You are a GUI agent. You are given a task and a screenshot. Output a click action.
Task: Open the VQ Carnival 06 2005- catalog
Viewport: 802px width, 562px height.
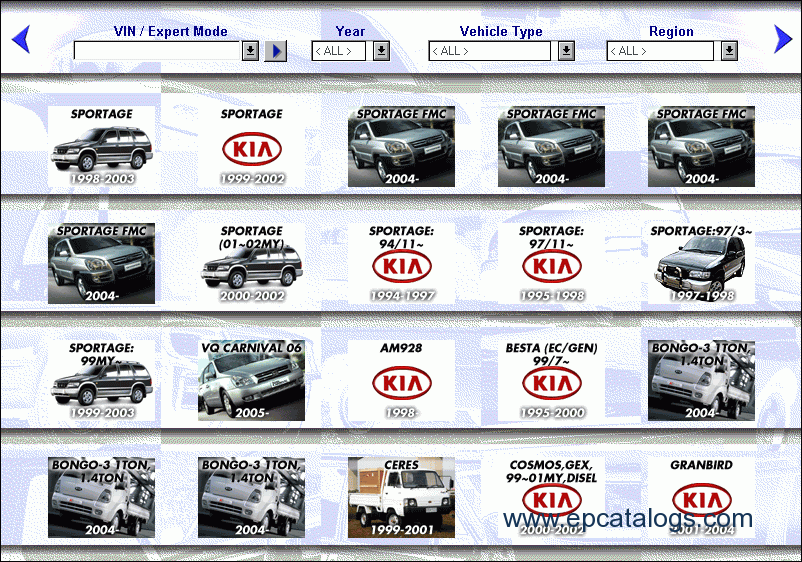point(251,380)
